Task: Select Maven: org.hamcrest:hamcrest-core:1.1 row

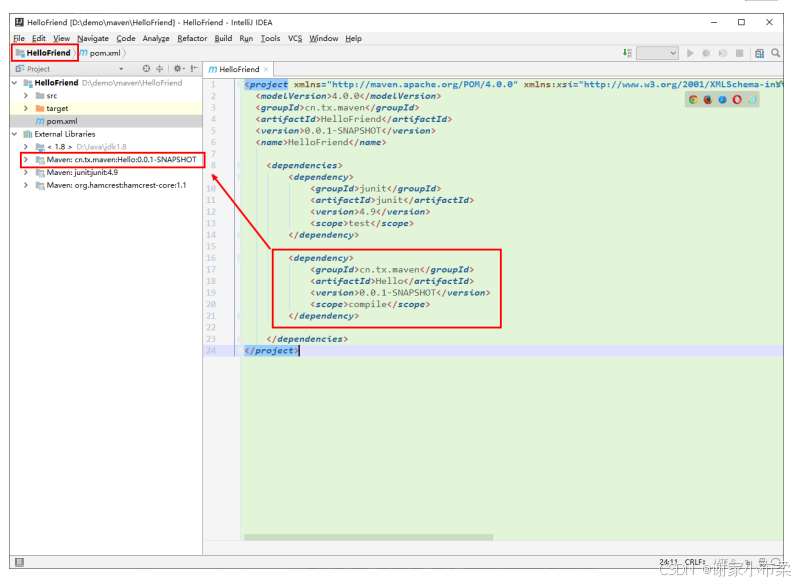Action: (106, 185)
